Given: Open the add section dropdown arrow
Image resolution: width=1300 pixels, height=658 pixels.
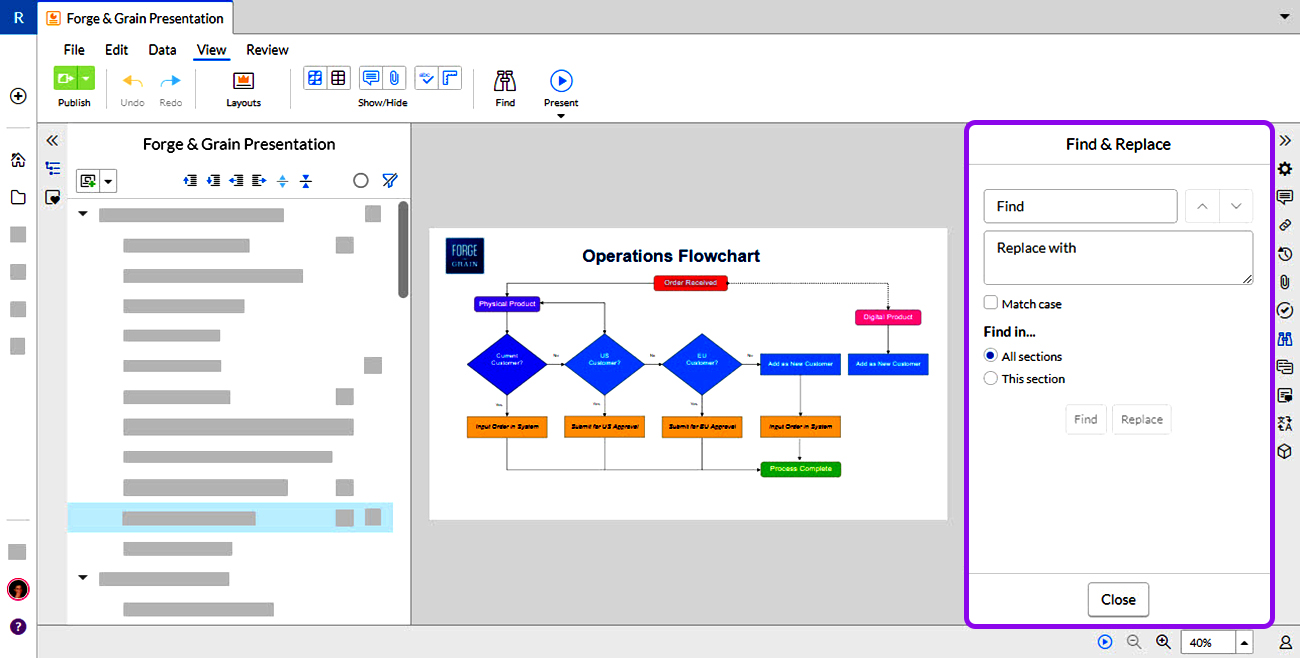Looking at the screenshot, I should pyautogui.click(x=108, y=181).
